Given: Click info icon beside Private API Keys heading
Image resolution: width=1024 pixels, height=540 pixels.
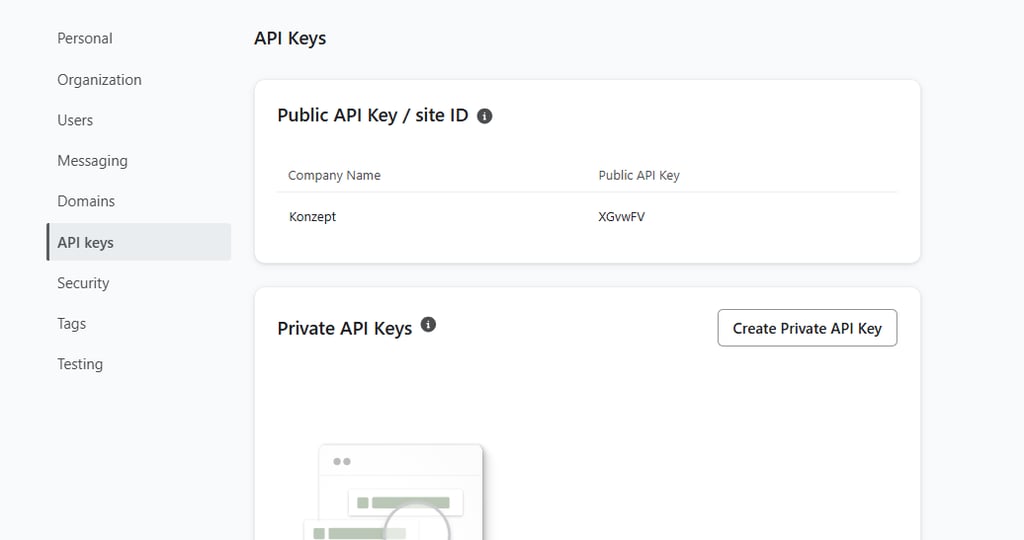Looking at the screenshot, I should (x=428, y=325).
